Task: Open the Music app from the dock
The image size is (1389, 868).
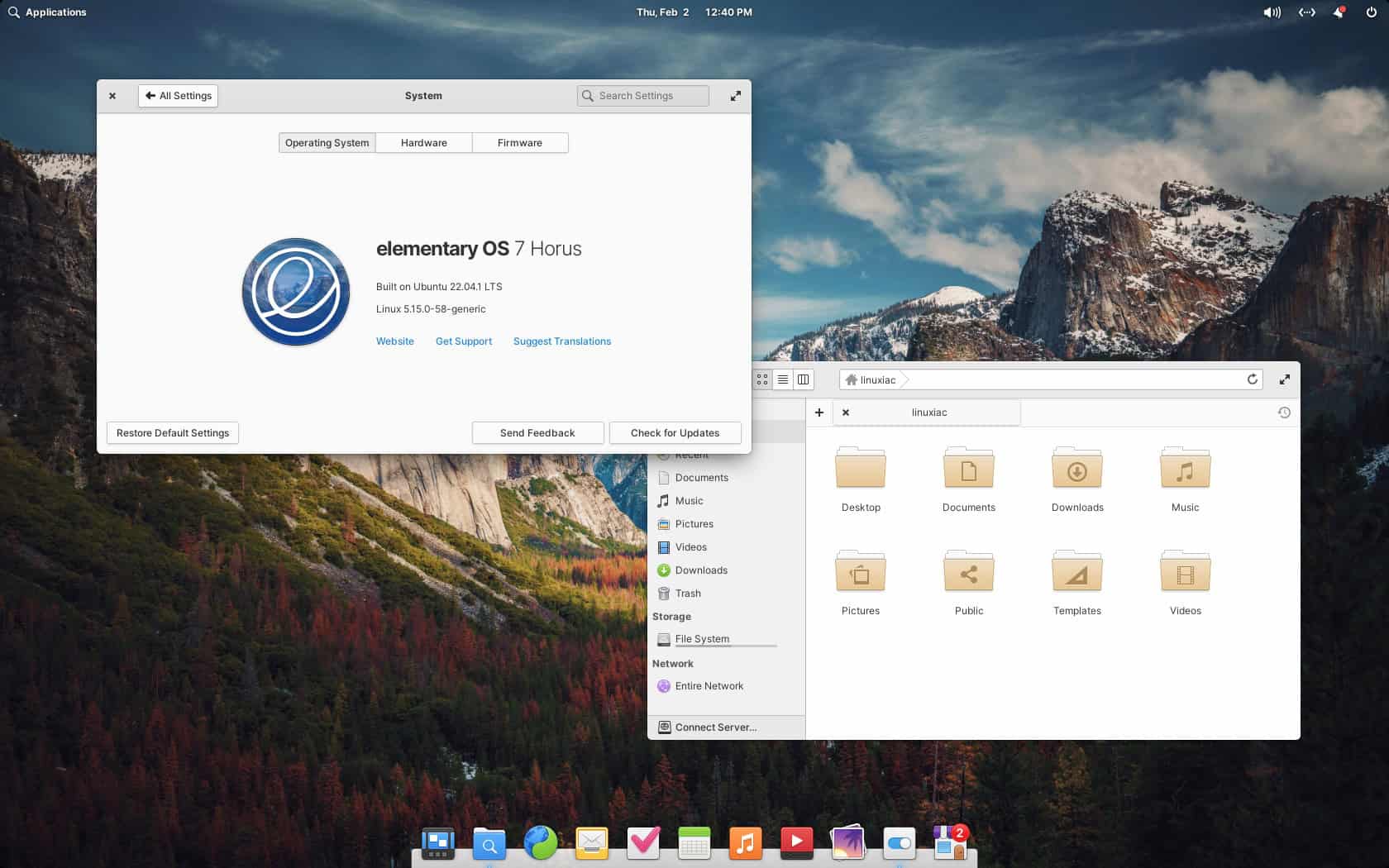Action: pos(745,843)
